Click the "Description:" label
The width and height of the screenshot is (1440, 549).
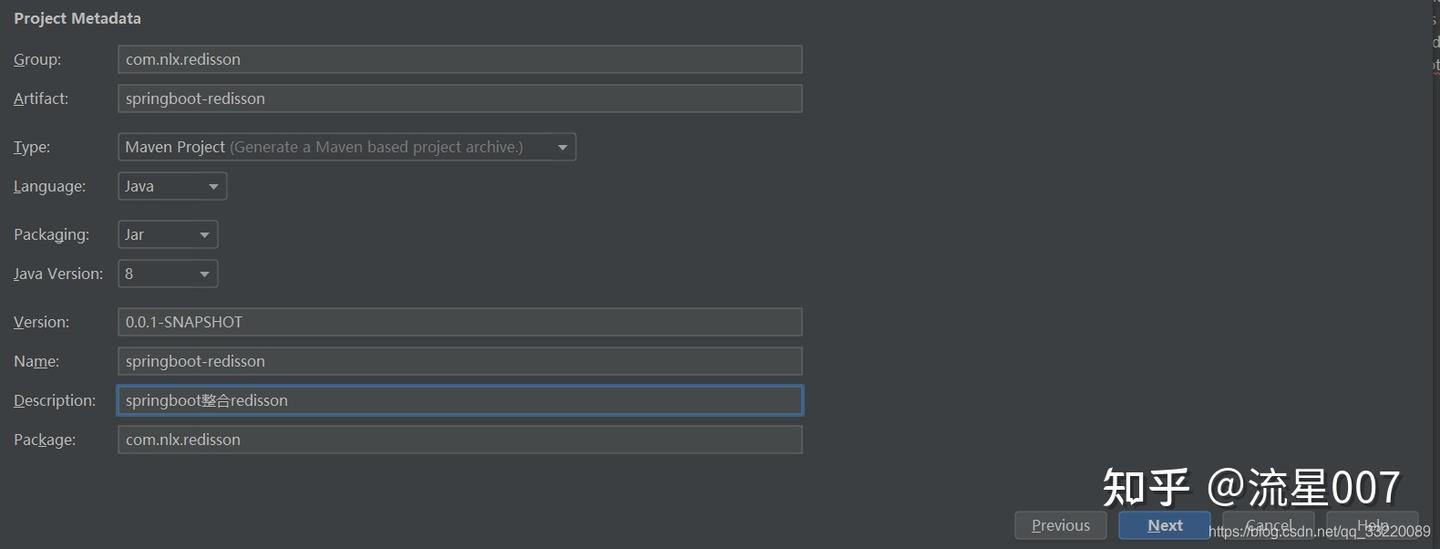[55, 401]
